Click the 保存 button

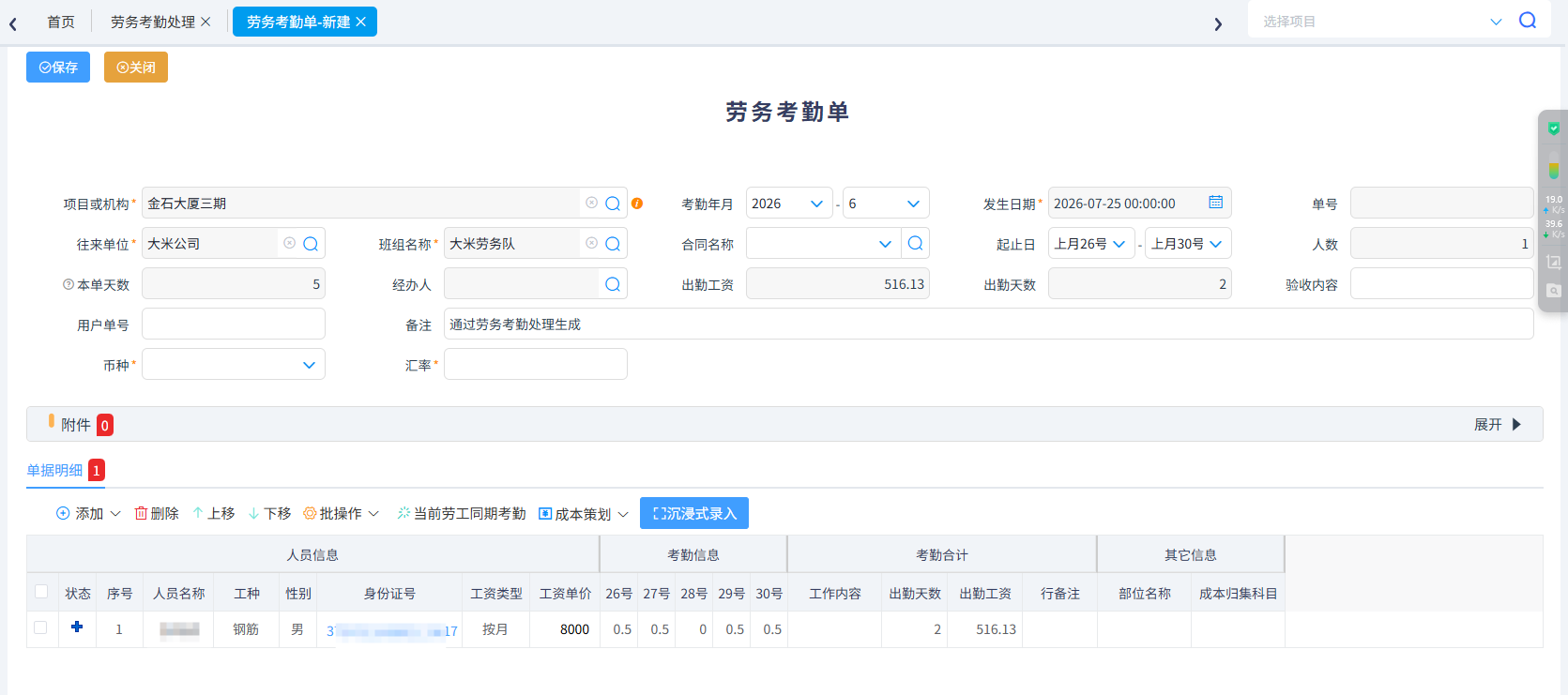tap(58, 68)
